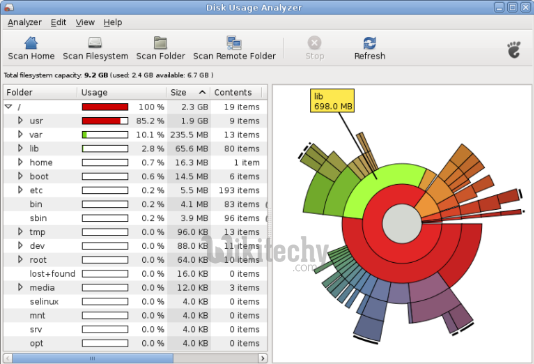Click the app icon in title bar
The height and width of the screenshot is (364, 534).
9,7
